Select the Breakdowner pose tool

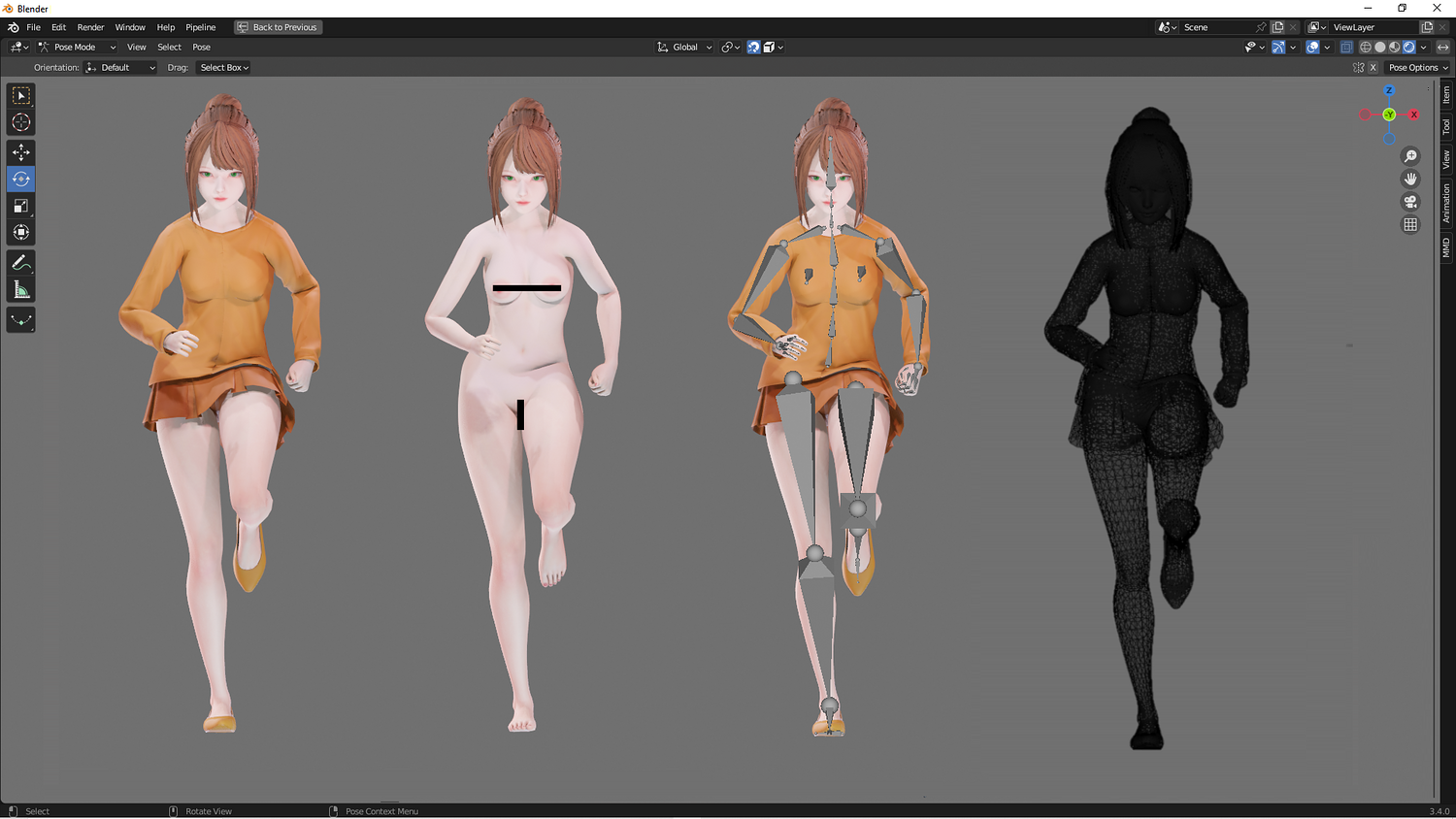tap(20, 320)
